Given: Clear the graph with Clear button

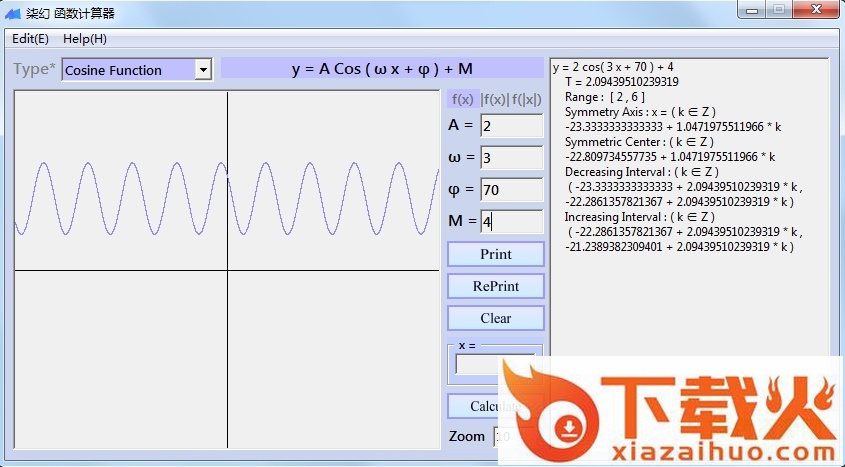Looking at the screenshot, I should coord(496,318).
